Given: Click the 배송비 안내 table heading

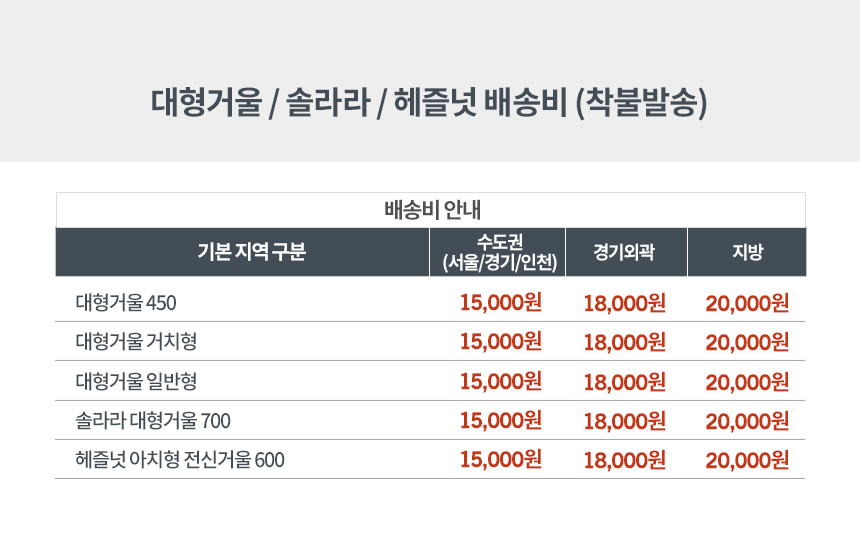Looking at the screenshot, I should [x=431, y=211].
